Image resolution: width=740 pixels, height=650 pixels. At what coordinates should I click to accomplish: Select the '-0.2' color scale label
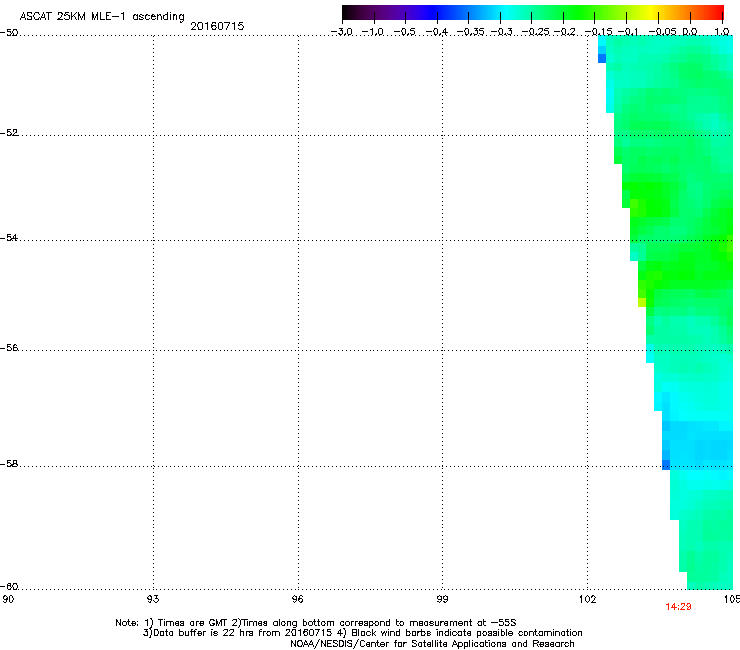coord(564,32)
